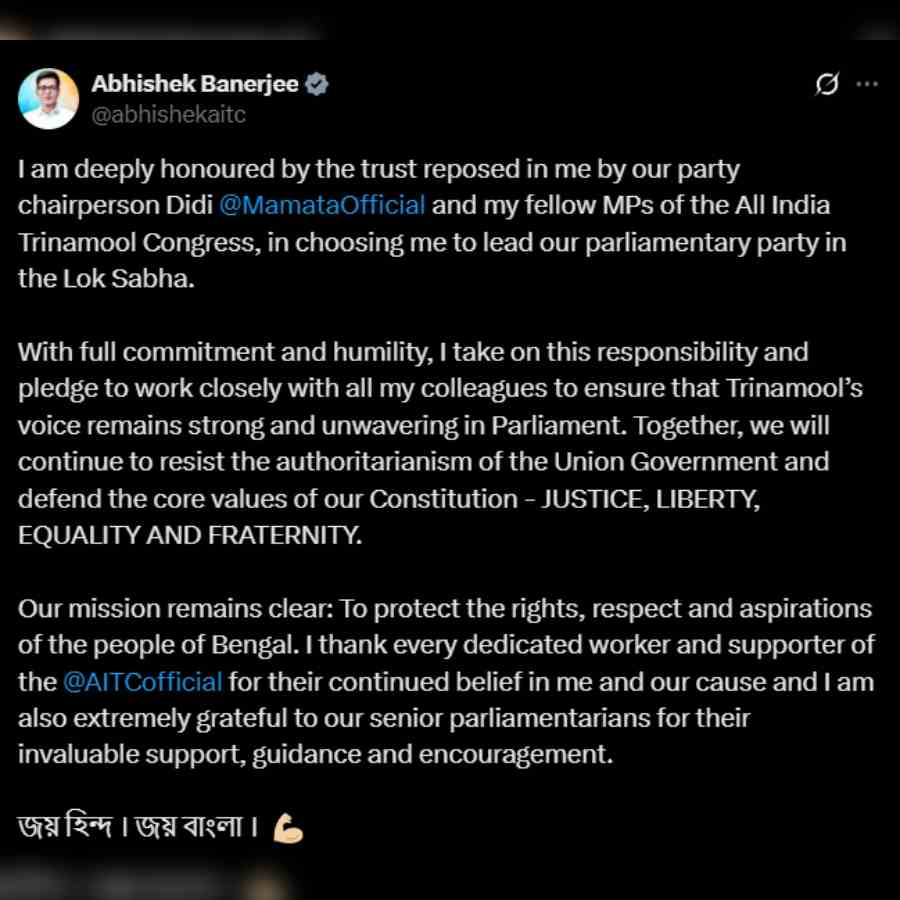Open the @MamataOfficial mention link
Image resolution: width=900 pixels, height=900 pixels.
tap(324, 205)
